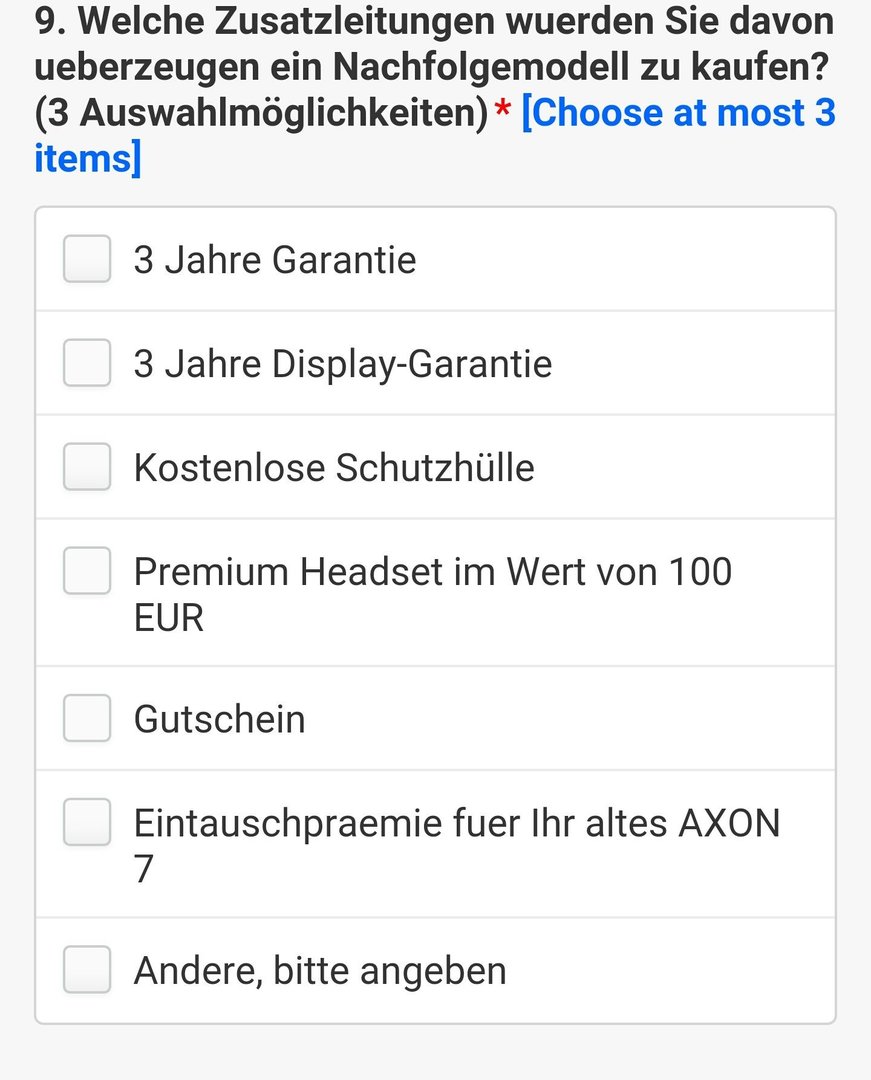Click the '3 Jahre Display-Garantie' label text
Image resolution: width=871 pixels, height=1080 pixels.
343,364
